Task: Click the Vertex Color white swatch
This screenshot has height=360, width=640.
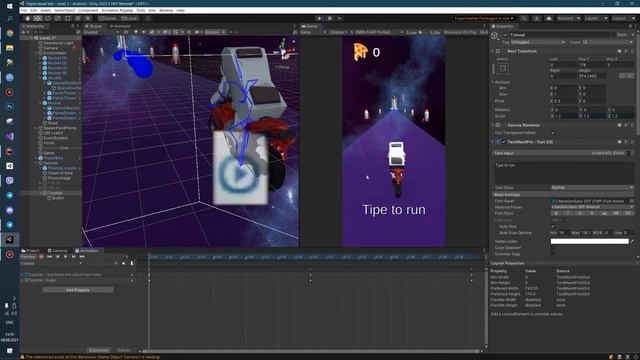Action: click(589, 241)
